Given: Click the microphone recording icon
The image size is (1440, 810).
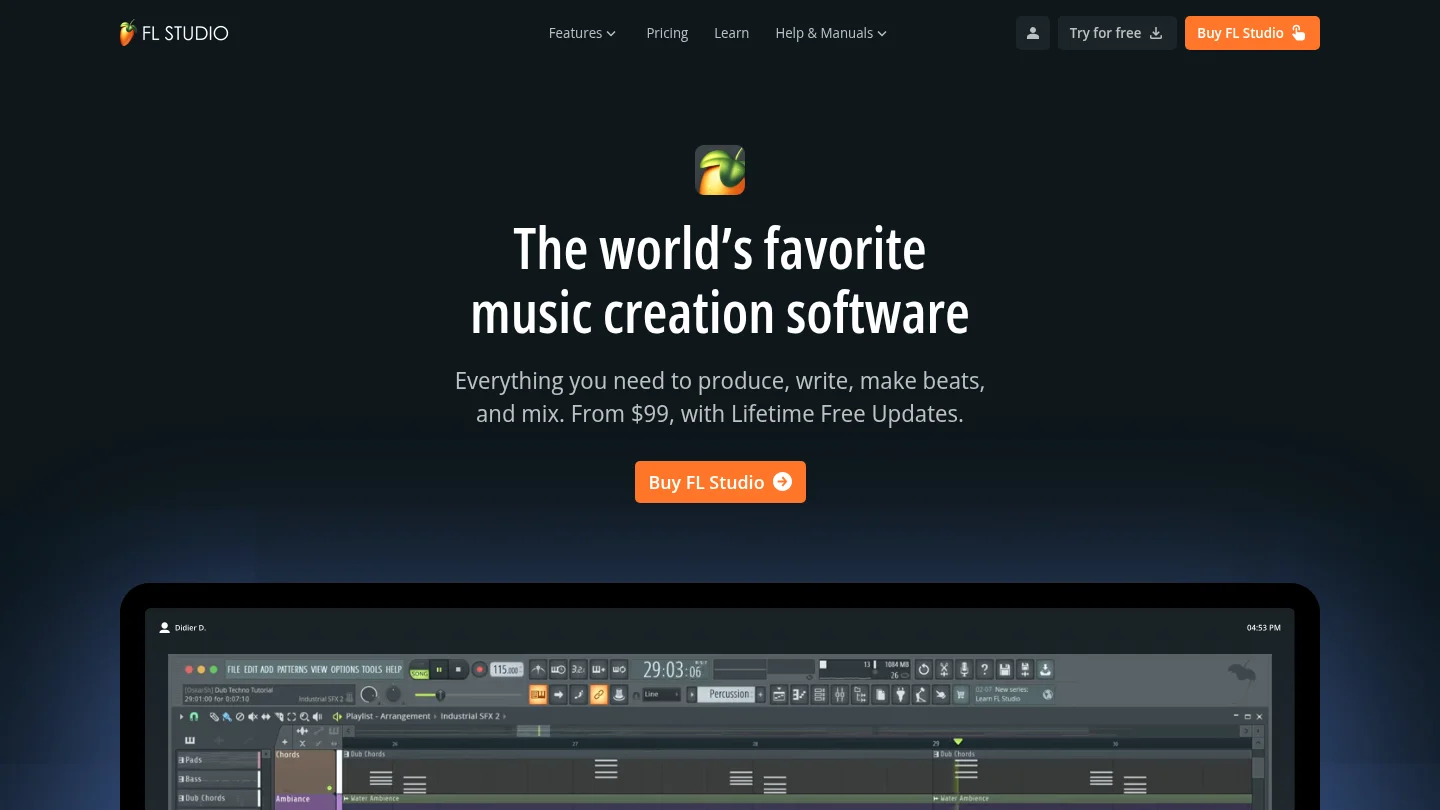Looking at the screenshot, I should [x=965, y=669].
